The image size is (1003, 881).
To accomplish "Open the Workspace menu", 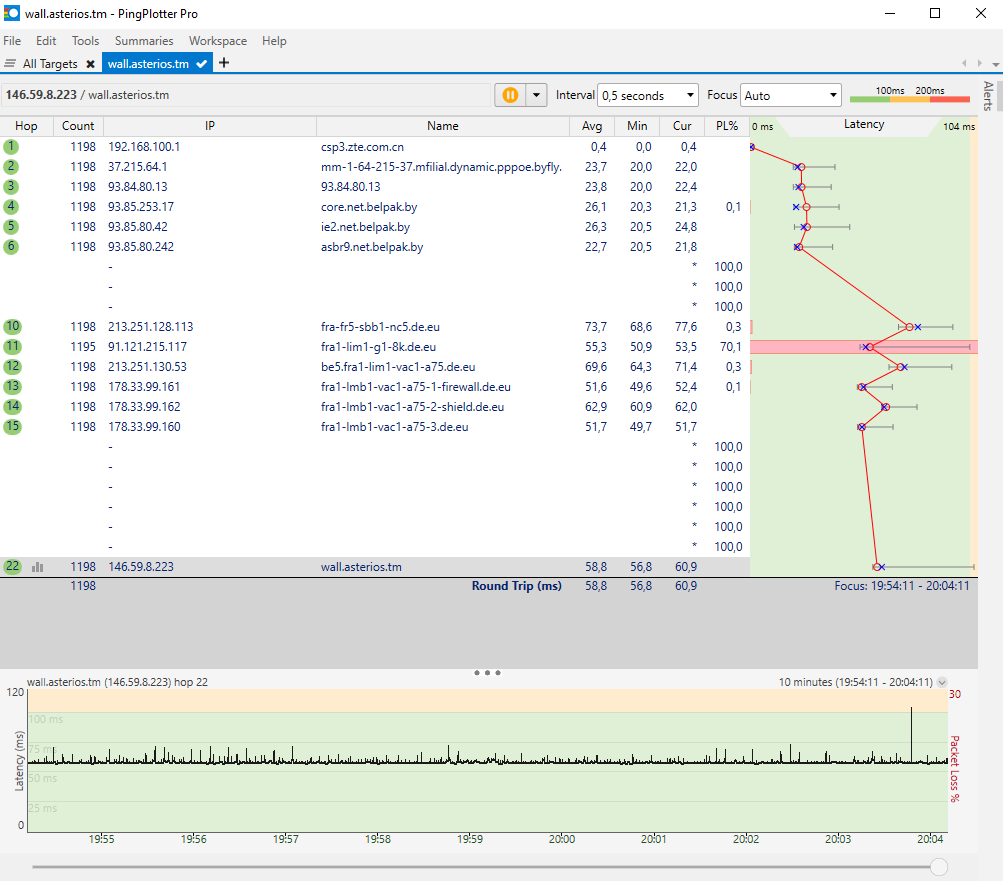I will [217, 41].
